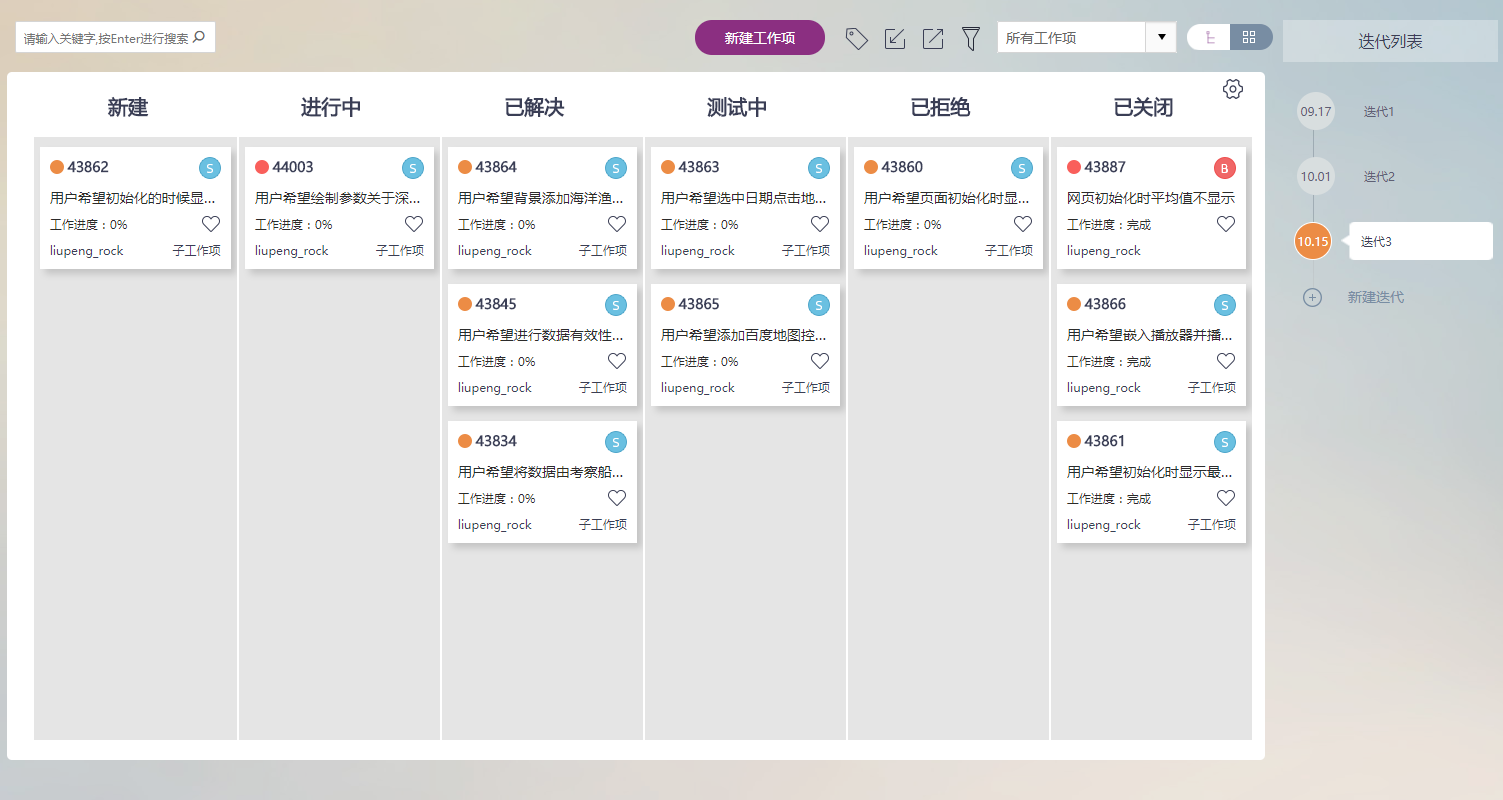Click the export work items icon
This screenshot has width=1503, height=800.
933,39
